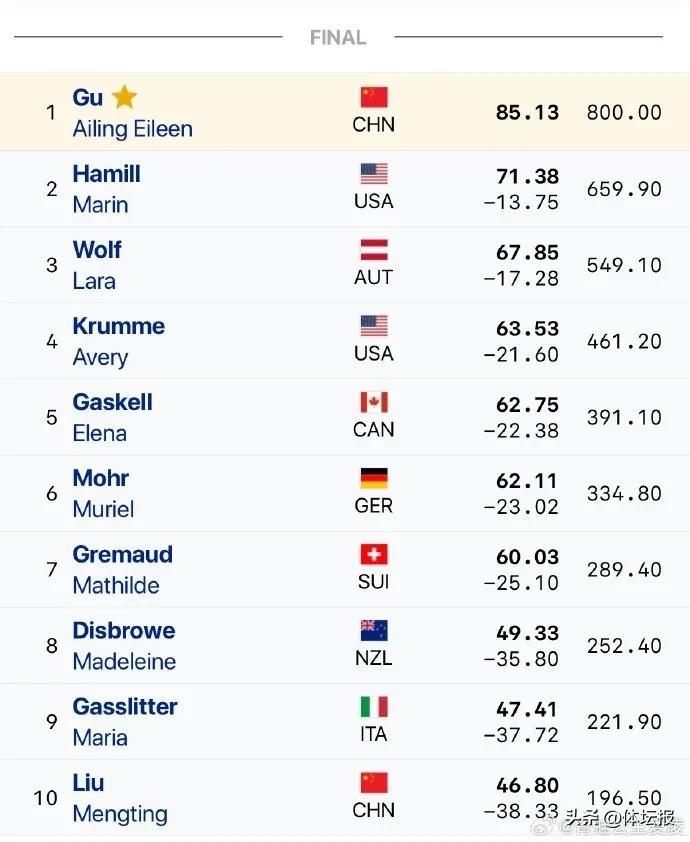Screen dimensions: 690x842
Task: Select rank 6 Mohr Muriel row
Action: coord(345,493)
